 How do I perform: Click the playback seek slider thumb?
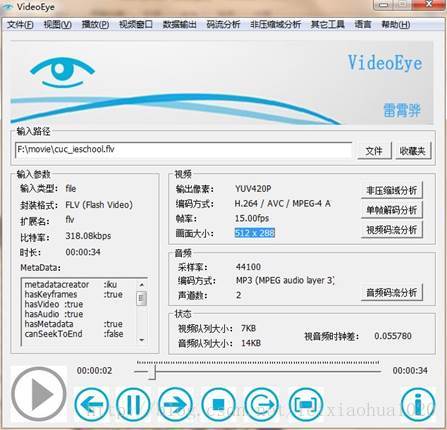(x=152, y=371)
